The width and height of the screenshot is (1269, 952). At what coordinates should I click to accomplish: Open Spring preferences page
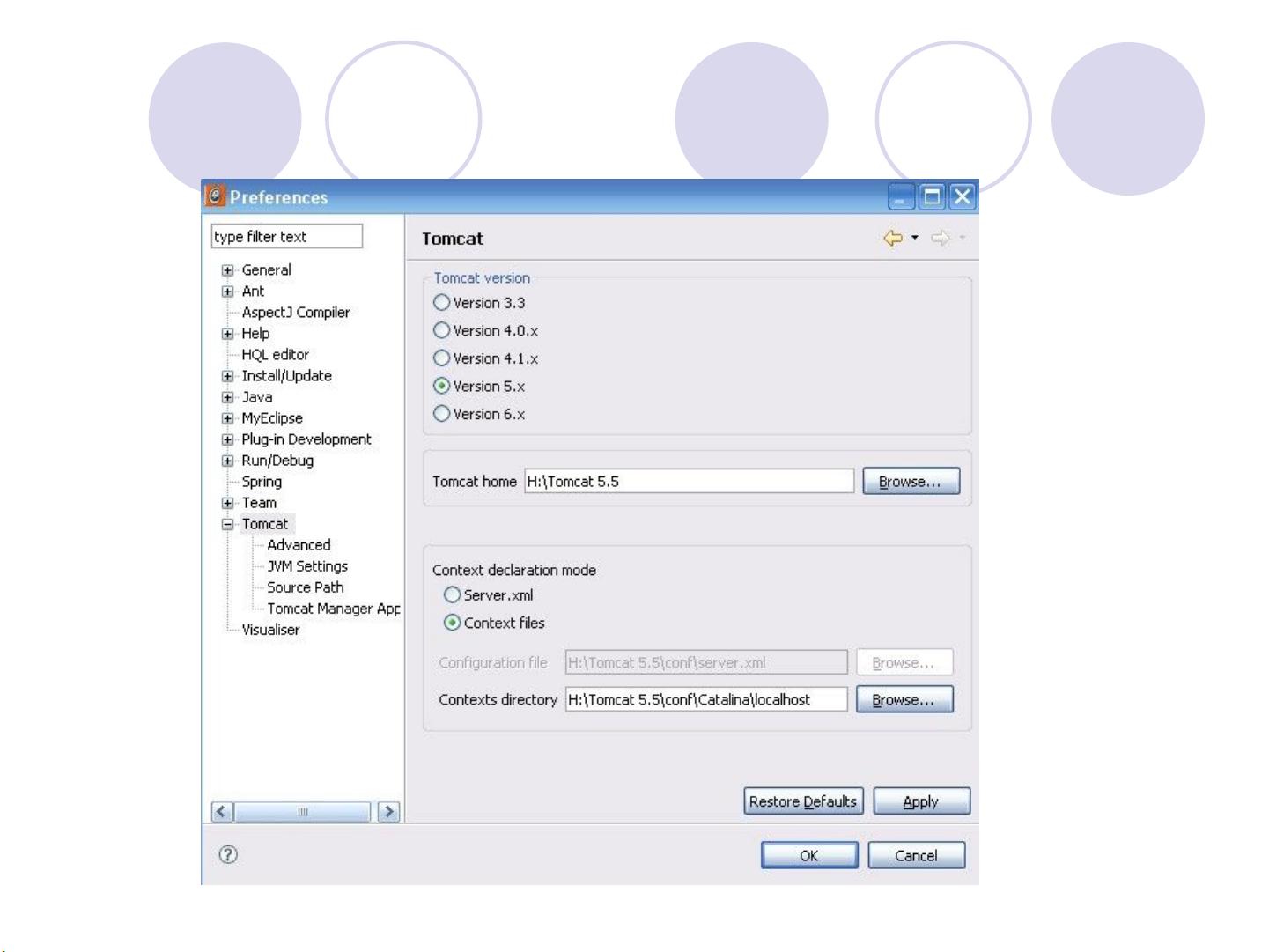point(262,482)
